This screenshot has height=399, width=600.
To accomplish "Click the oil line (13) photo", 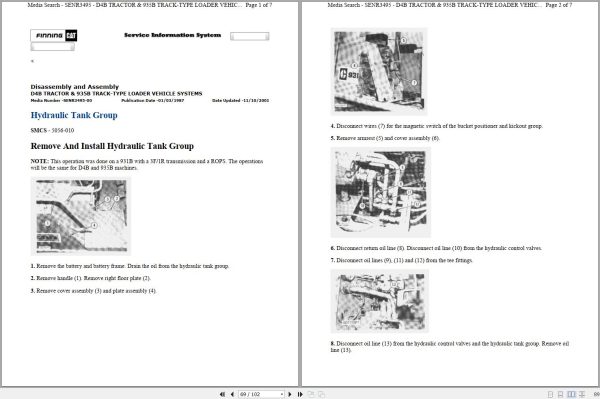I will (x=380, y=301).
